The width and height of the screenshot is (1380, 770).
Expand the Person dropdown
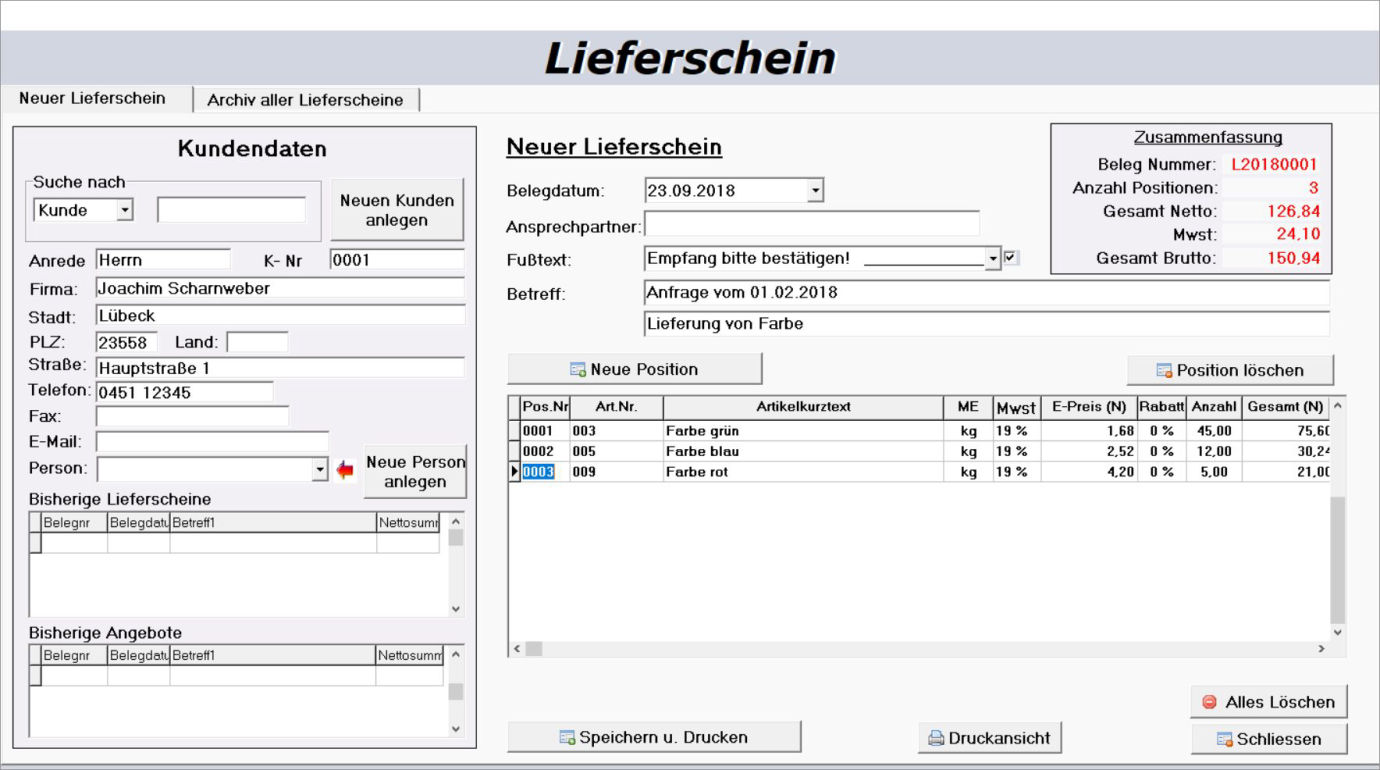(320, 470)
